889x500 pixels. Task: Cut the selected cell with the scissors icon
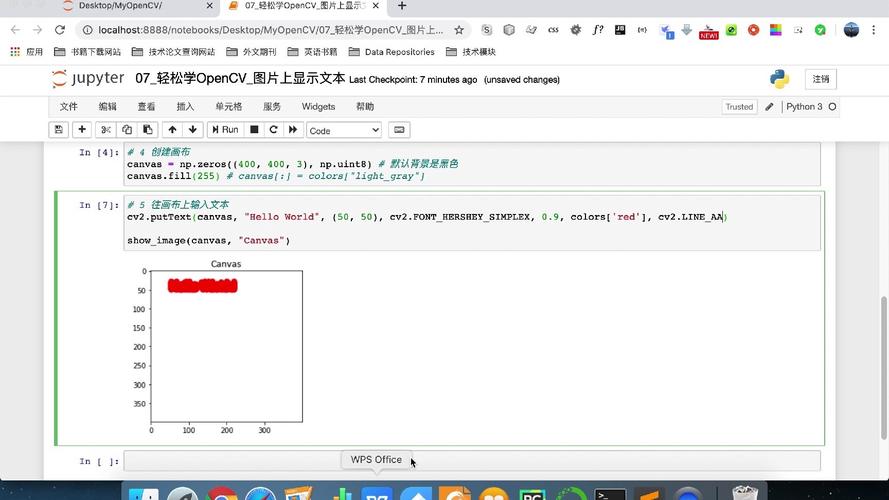[105, 130]
